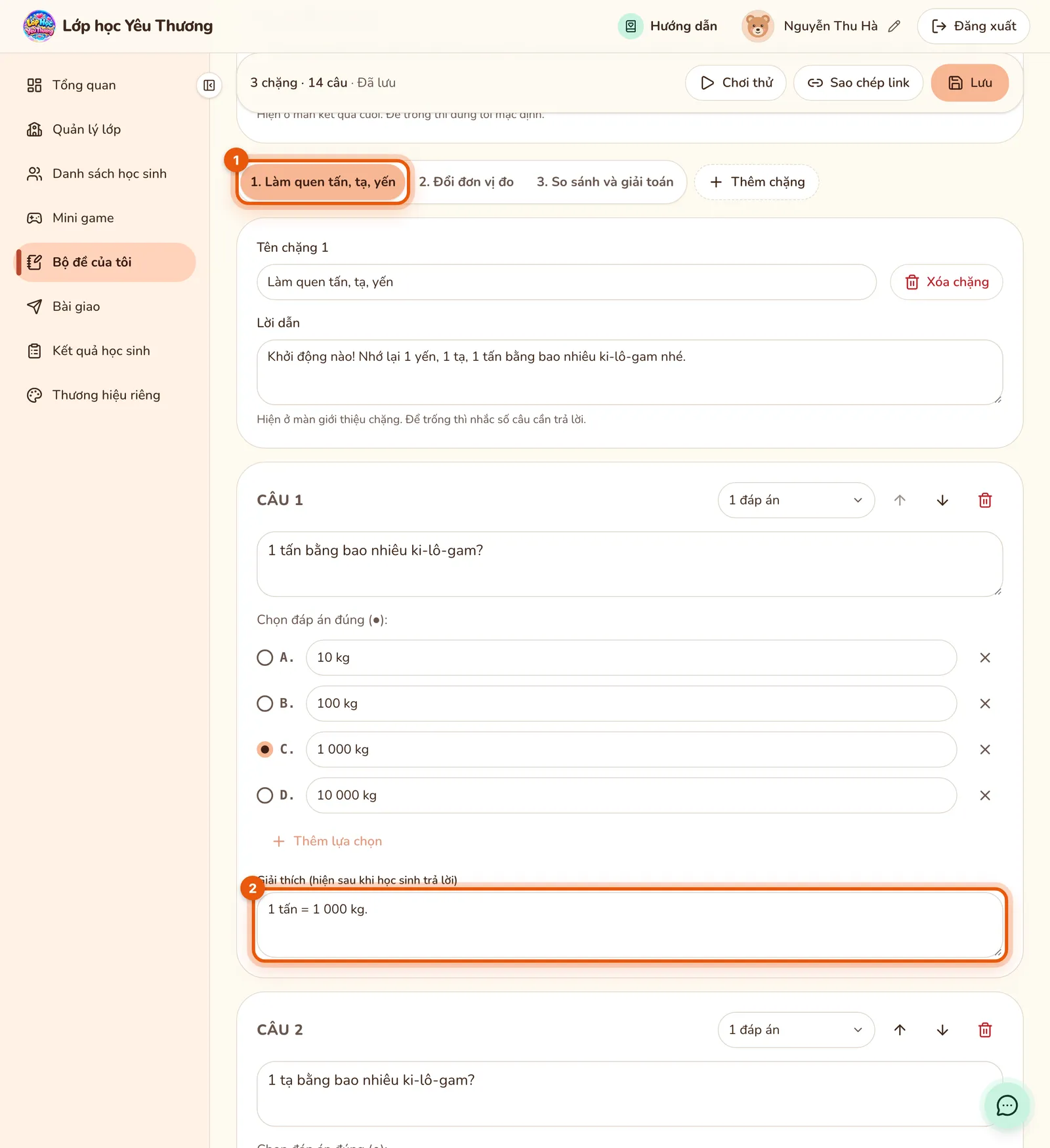Select radio B as the correct answer
1050x1148 pixels.
click(x=264, y=703)
